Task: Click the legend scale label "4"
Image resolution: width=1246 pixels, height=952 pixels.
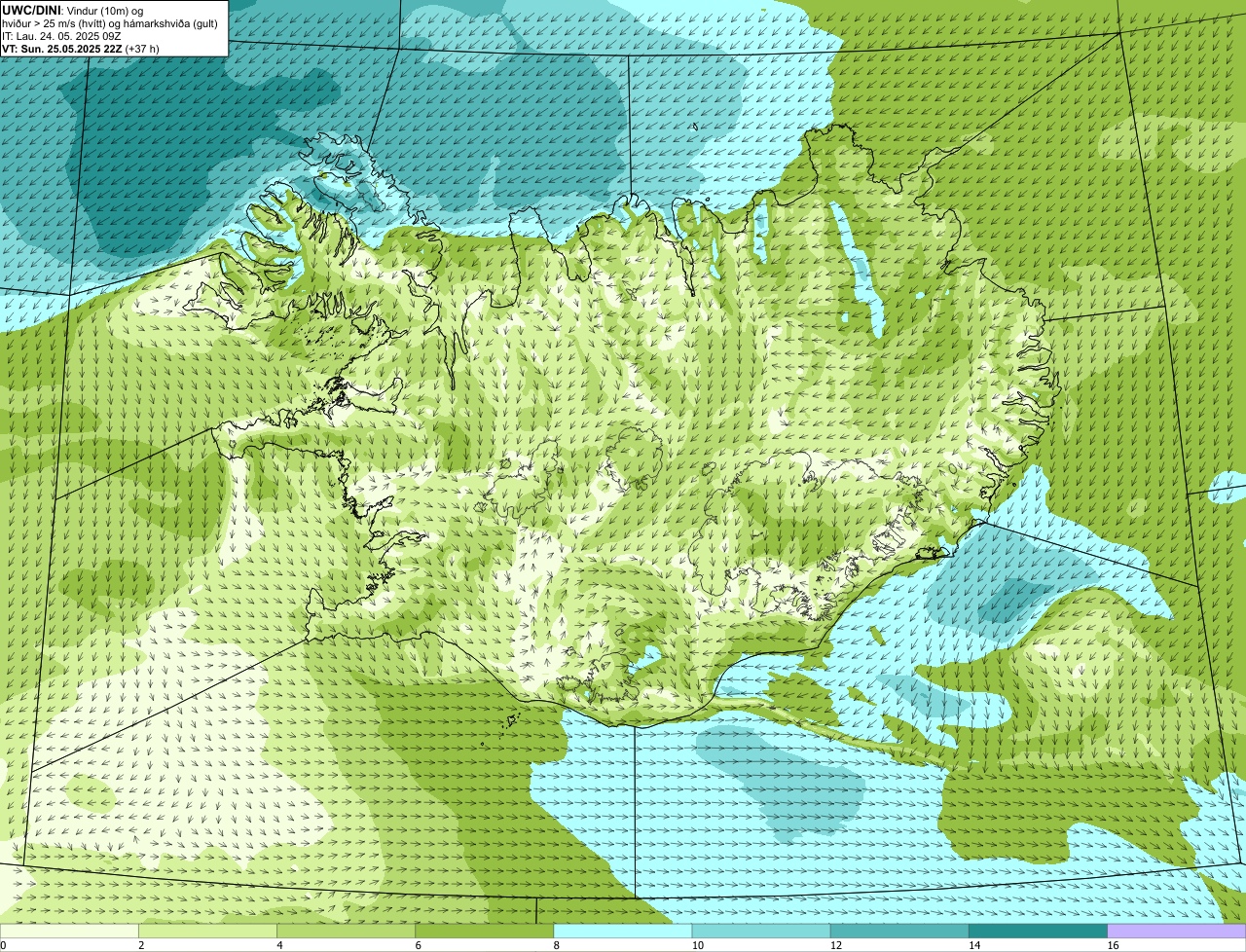Action: [x=279, y=945]
